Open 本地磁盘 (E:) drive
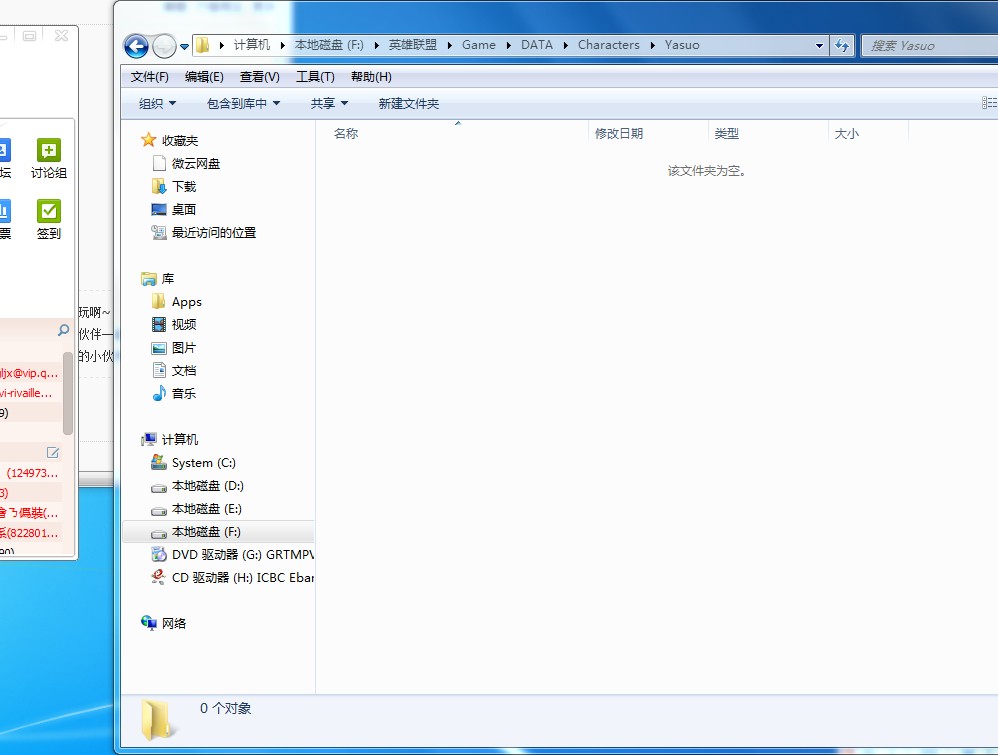Screen dimensions: 998x755 click(x=207, y=509)
